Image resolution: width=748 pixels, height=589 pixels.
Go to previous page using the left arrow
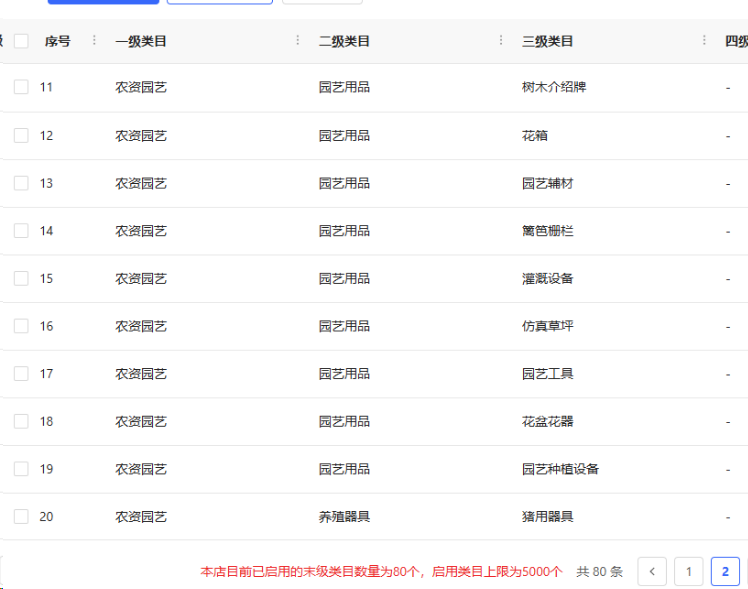pos(652,572)
